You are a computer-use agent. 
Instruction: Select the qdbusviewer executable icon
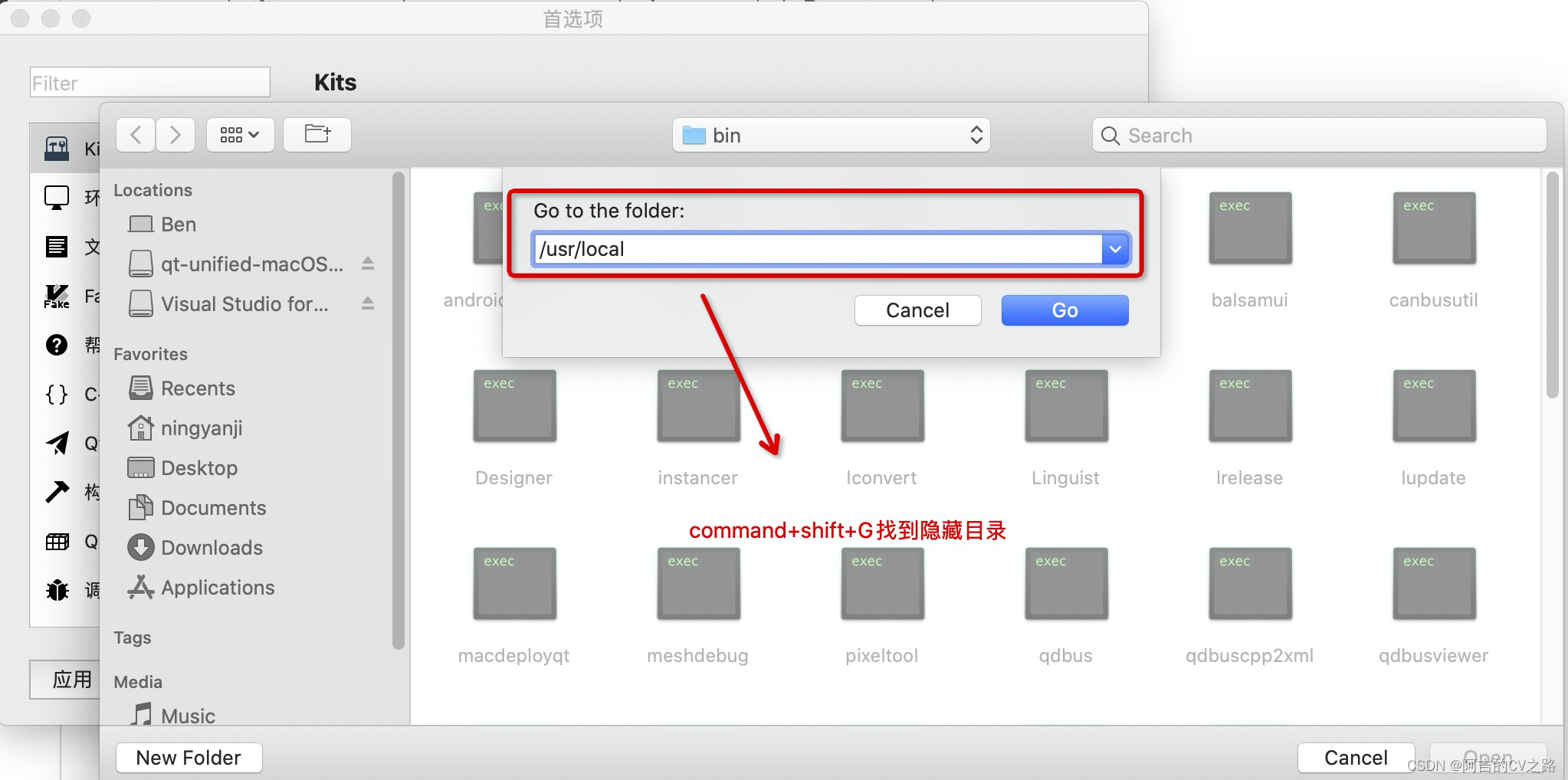click(1434, 584)
